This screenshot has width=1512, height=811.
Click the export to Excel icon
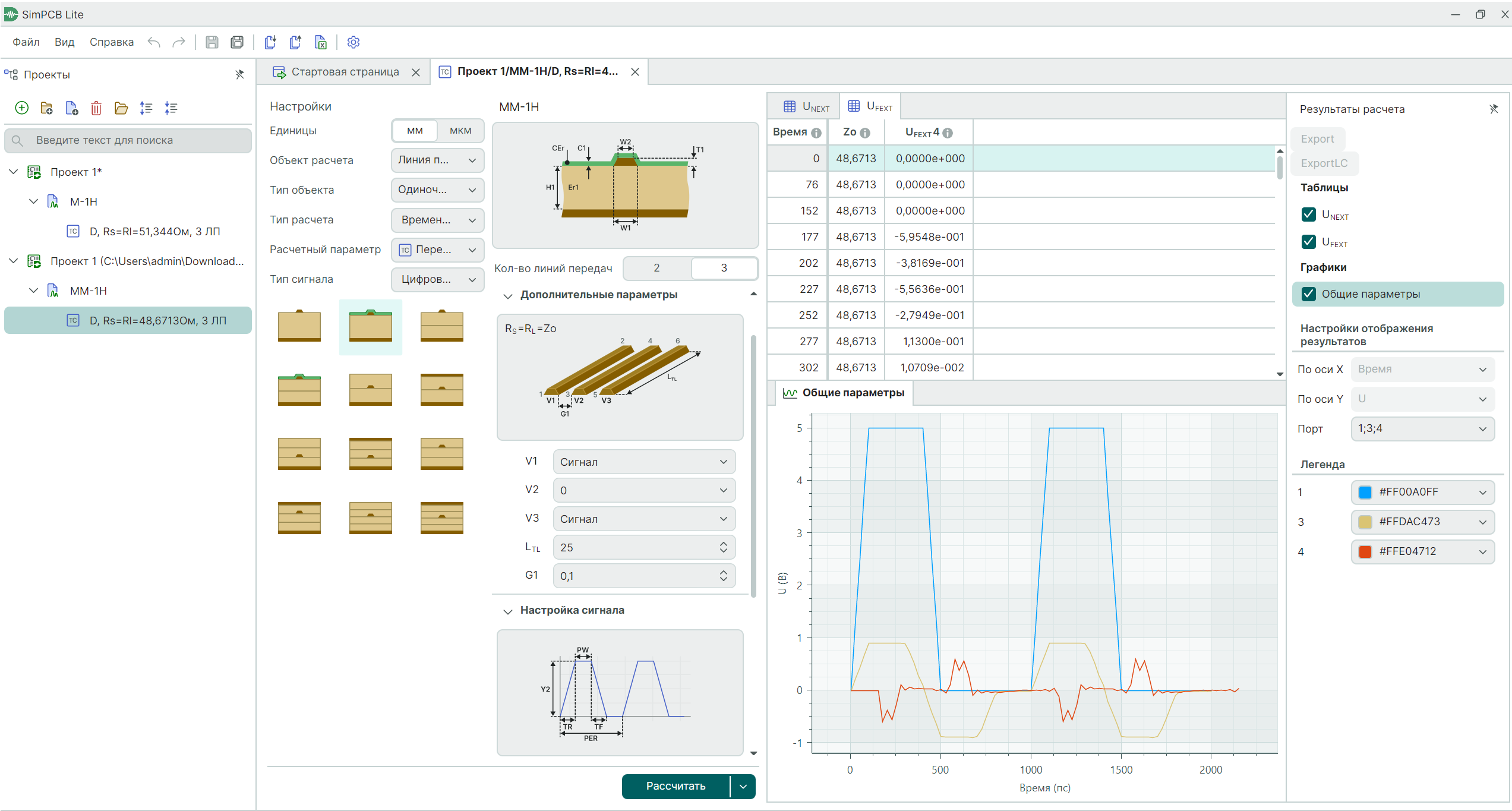321,42
